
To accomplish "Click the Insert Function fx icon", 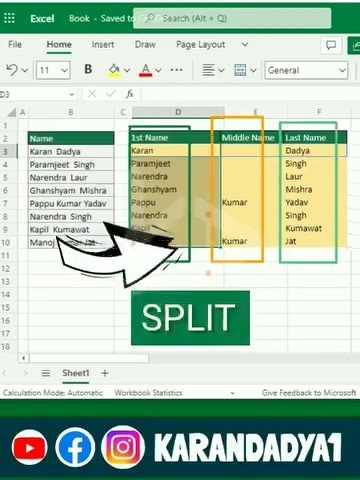I will tap(130, 94).
